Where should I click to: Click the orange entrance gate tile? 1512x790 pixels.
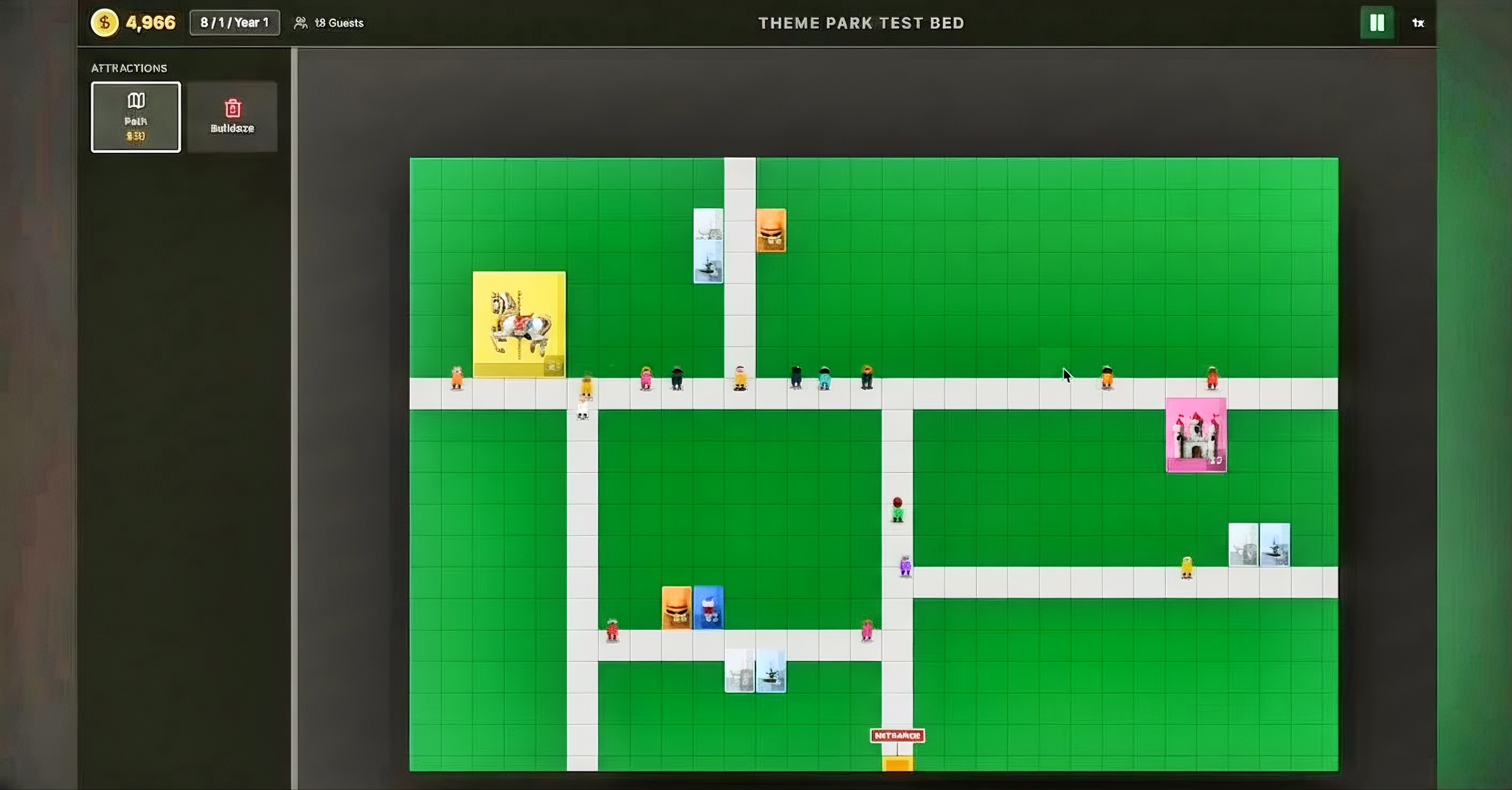pos(897,764)
